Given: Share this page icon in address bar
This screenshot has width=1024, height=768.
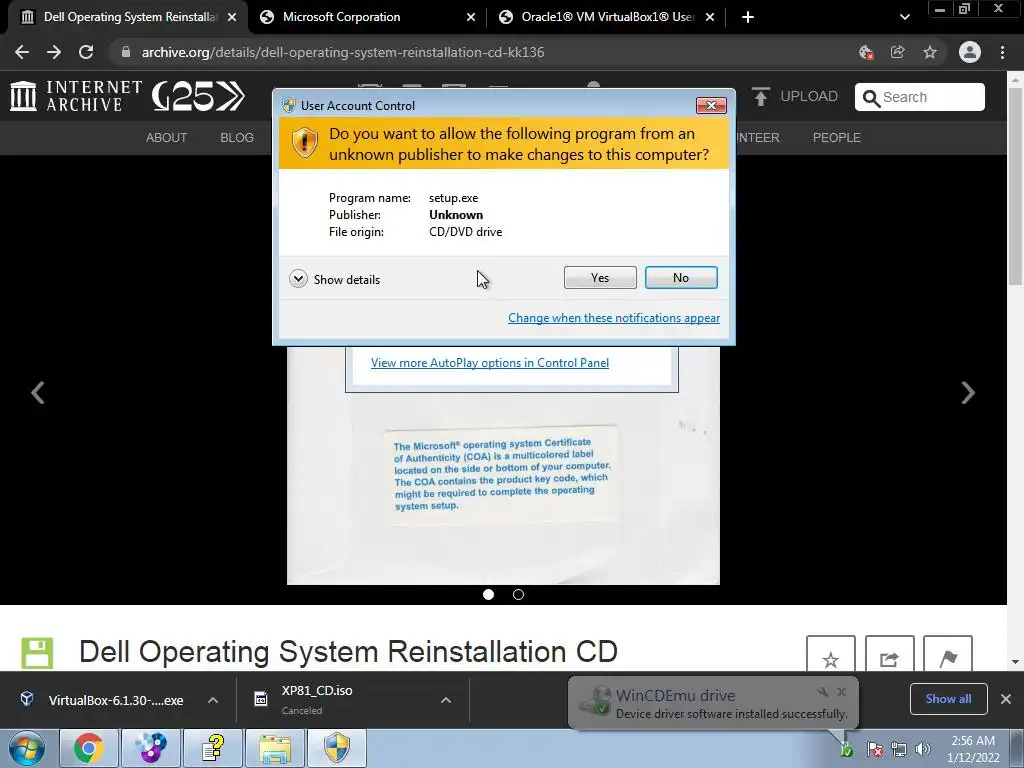Looking at the screenshot, I should (898, 52).
